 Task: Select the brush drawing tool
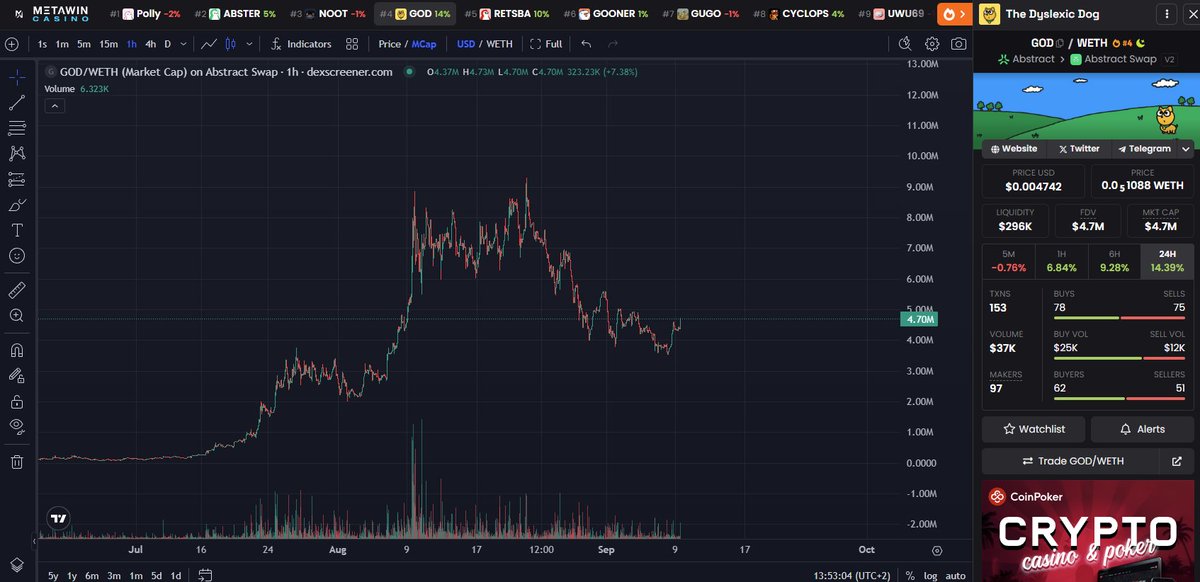point(17,205)
